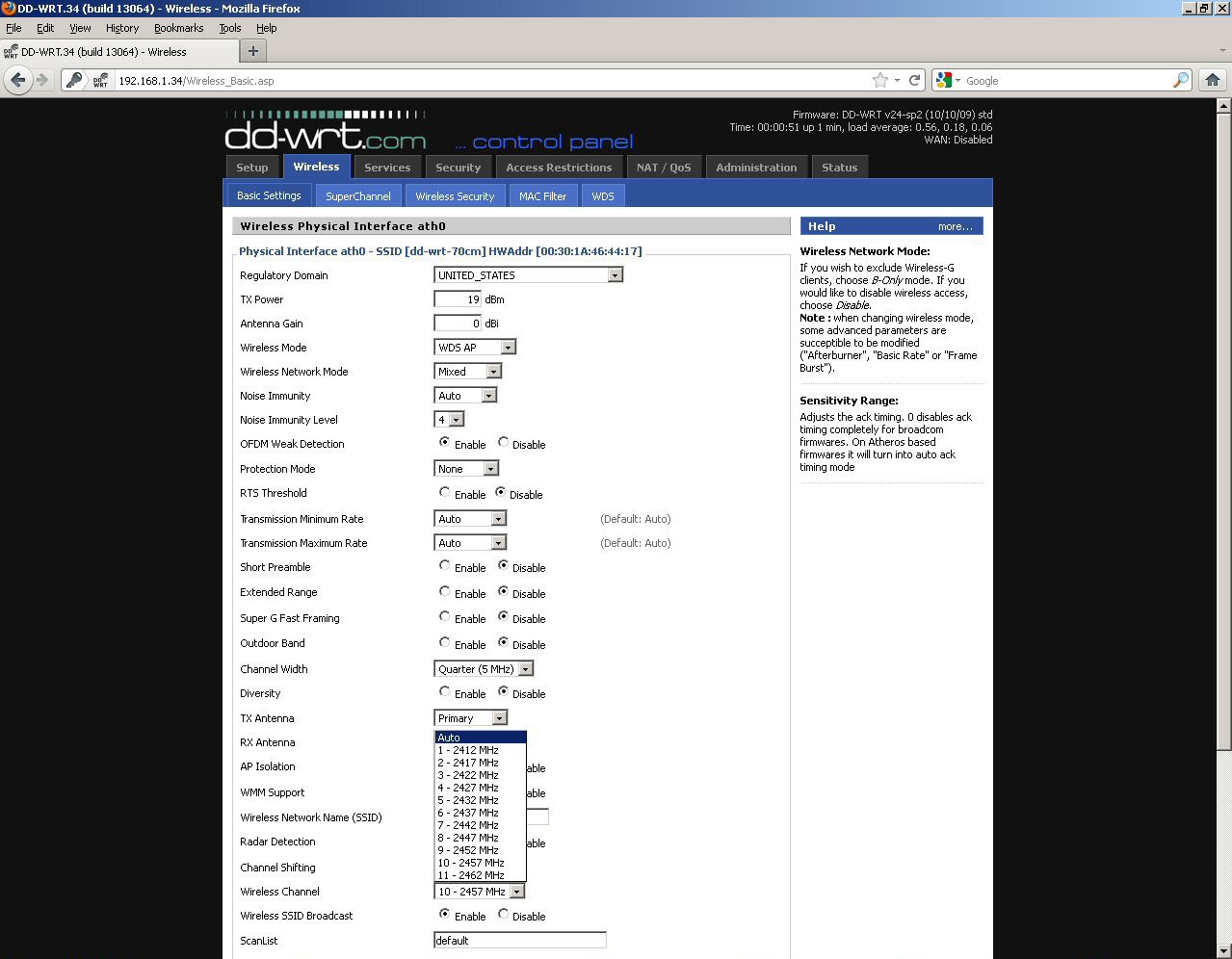
Task: Choose Auto in the channel list
Action: 481,738
